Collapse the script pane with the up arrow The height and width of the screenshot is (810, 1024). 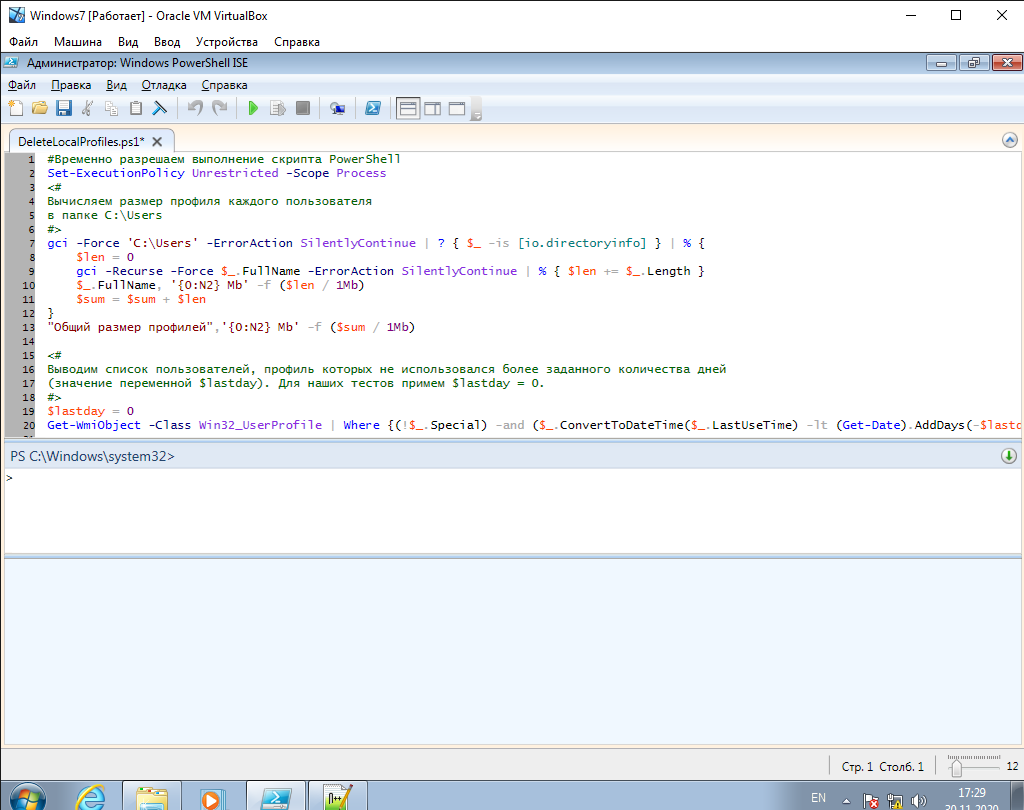pyautogui.click(x=1008, y=141)
